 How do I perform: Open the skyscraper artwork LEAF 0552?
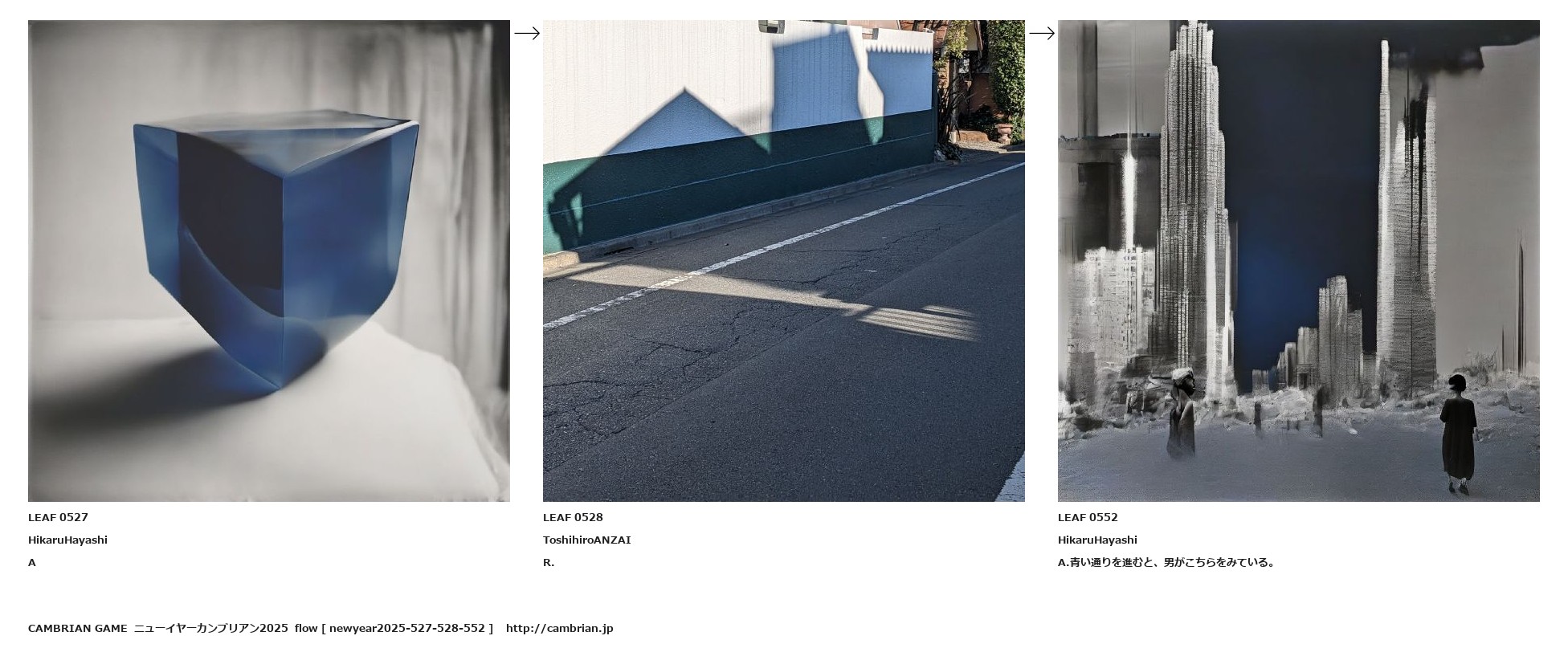(1298, 261)
